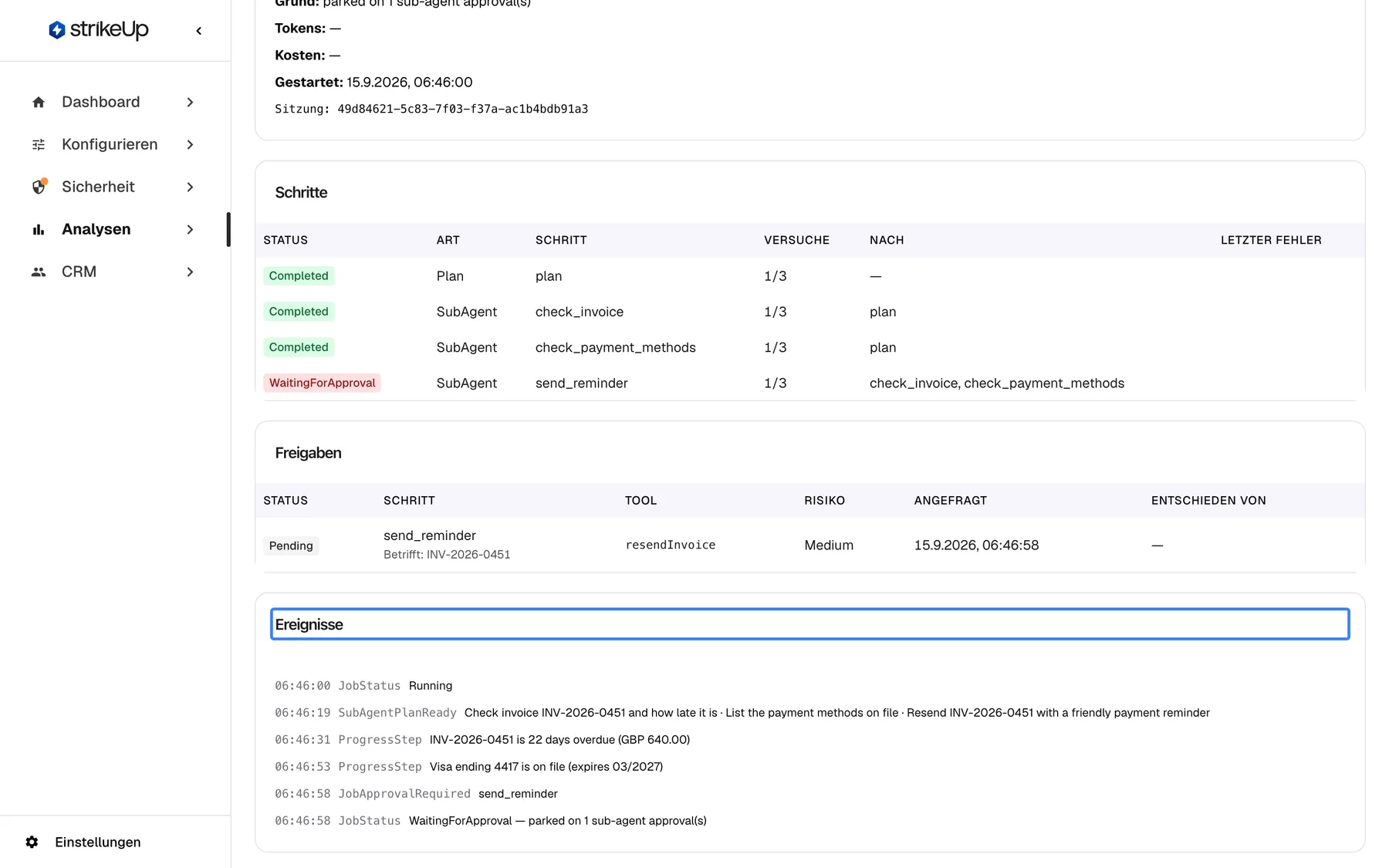The image size is (1389, 868).
Task: Open the Analysen menu item
Action: [113, 229]
